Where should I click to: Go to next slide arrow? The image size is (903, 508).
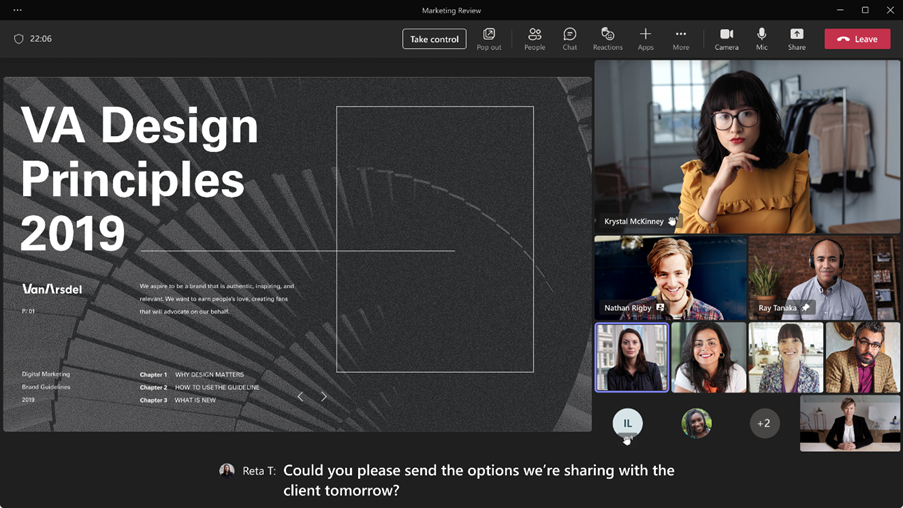(324, 396)
